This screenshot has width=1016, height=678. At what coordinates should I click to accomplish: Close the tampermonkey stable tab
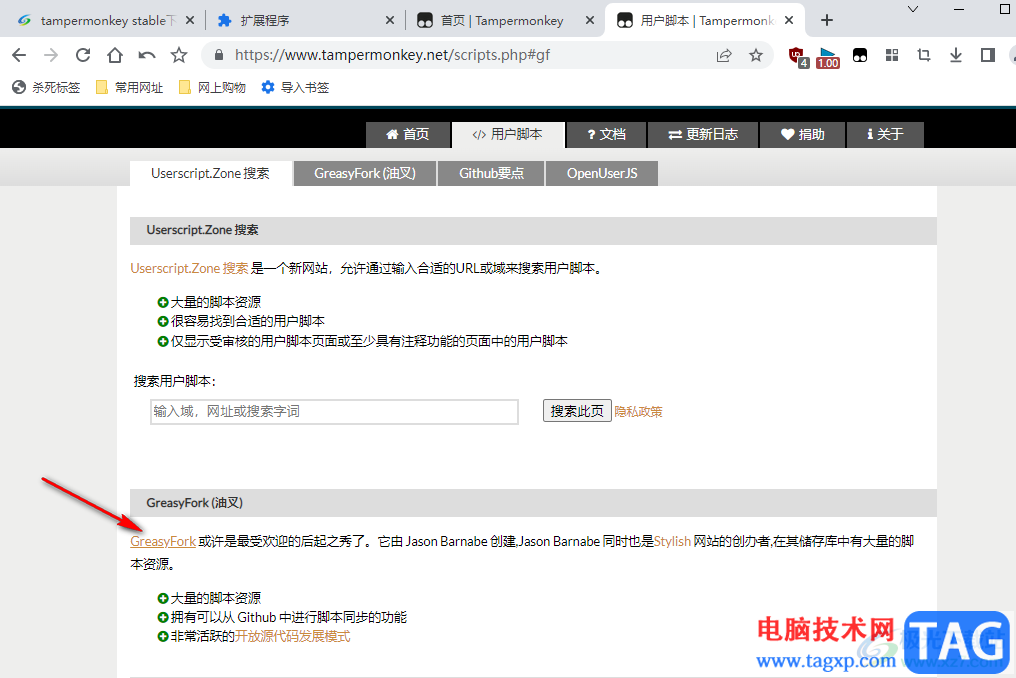[x=190, y=20]
